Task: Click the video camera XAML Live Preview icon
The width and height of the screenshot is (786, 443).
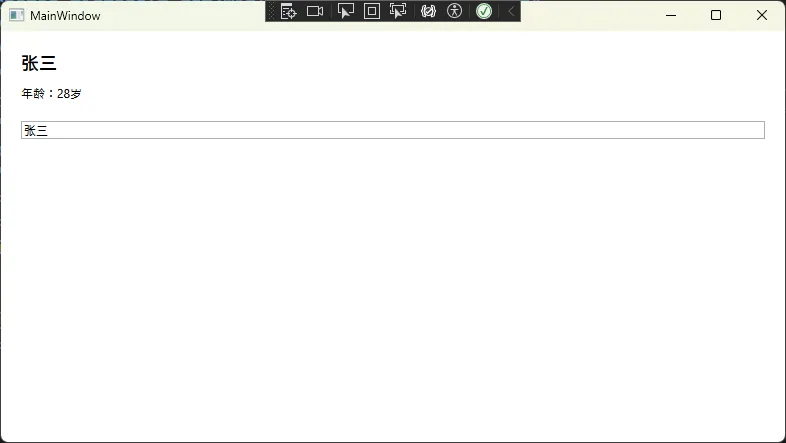Action: (315, 11)
